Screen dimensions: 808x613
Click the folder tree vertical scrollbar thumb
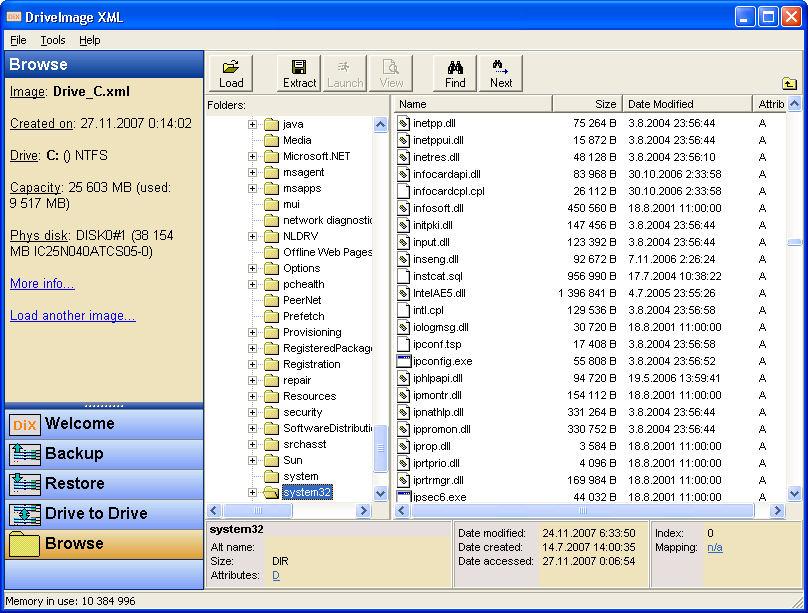(380, 448)
